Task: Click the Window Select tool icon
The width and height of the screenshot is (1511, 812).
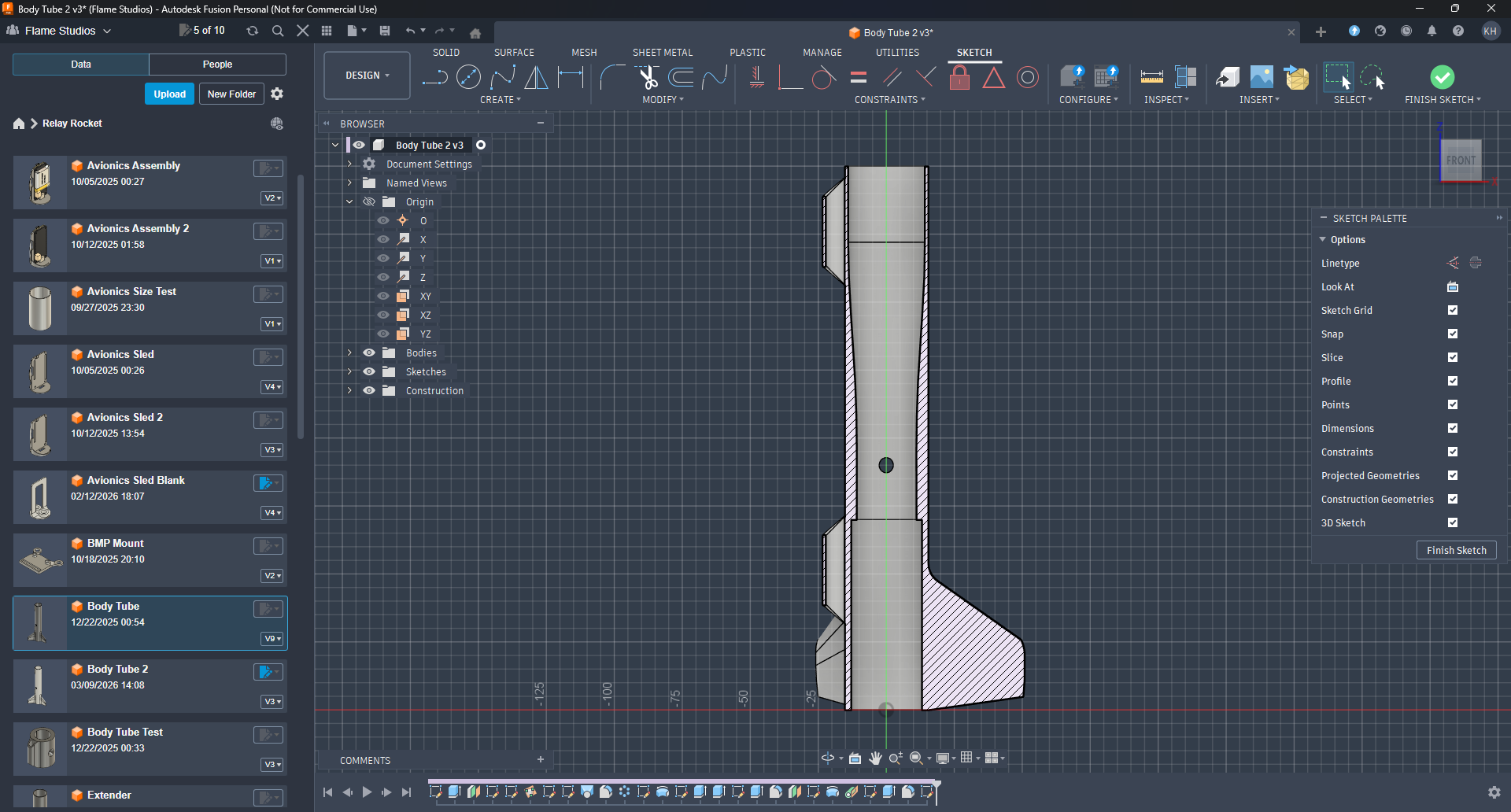Action: (x=1338, y=77)
